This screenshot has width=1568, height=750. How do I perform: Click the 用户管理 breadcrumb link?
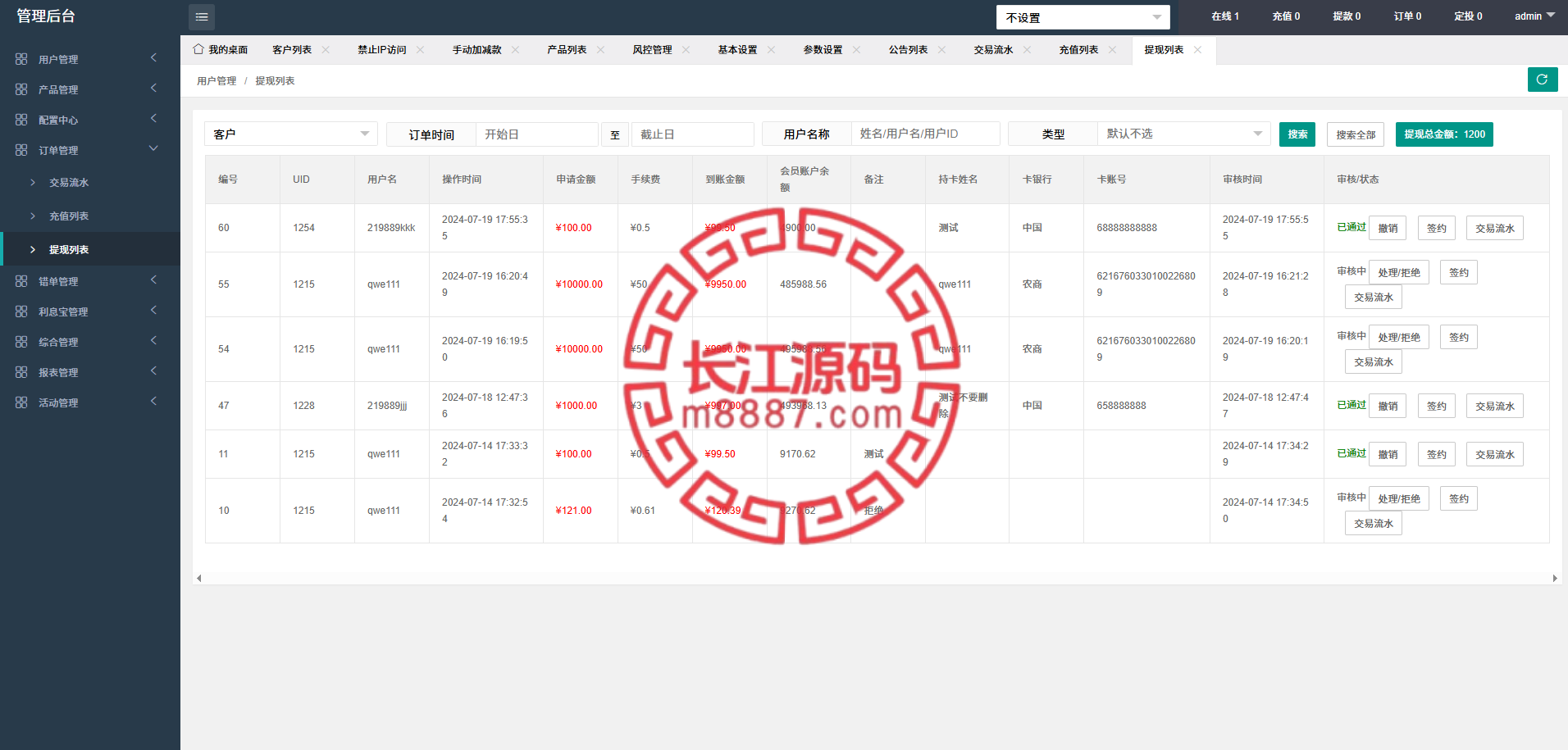coord(217,81)
